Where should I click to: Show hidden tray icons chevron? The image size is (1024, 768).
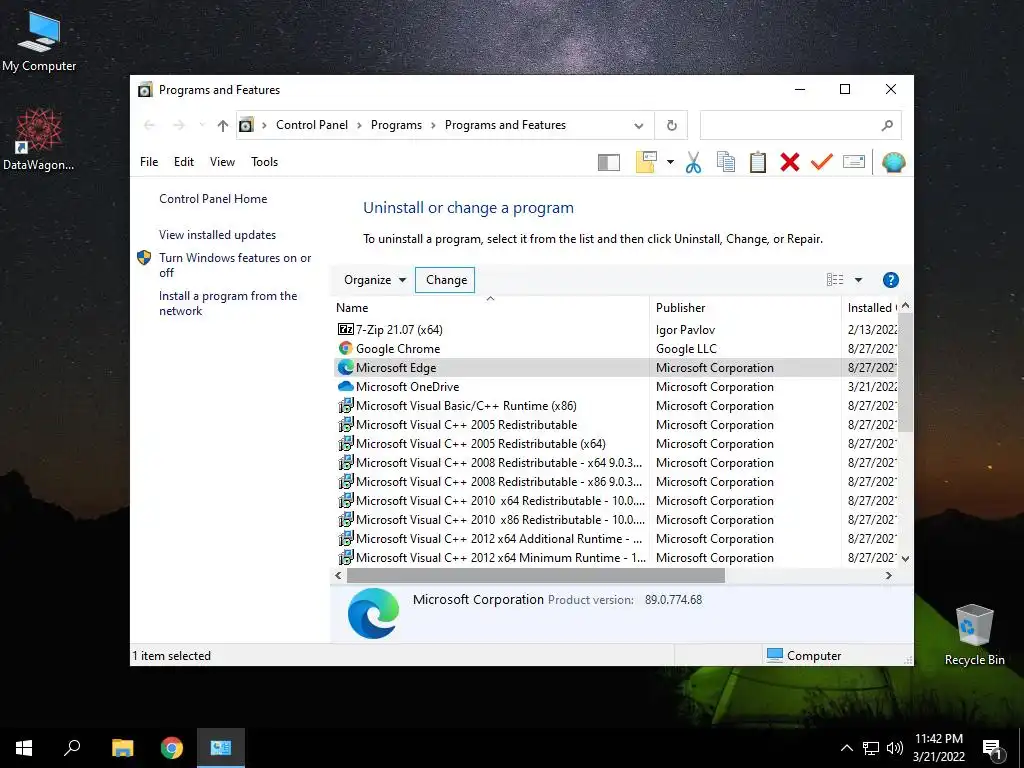pos(846,748)
